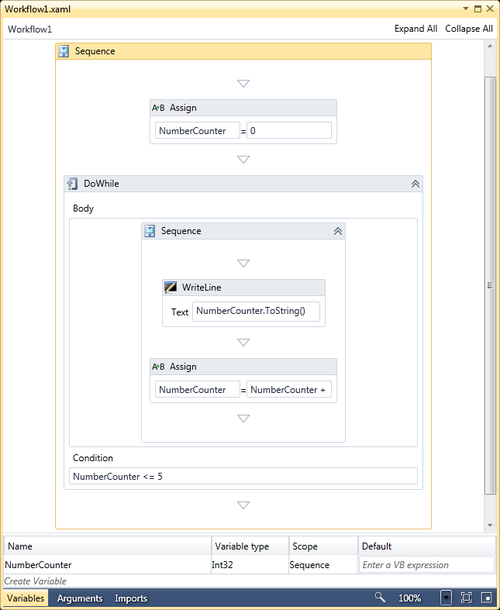Toggle the overview minimap icon
500x610 pixels.
(x=486, y=597)
